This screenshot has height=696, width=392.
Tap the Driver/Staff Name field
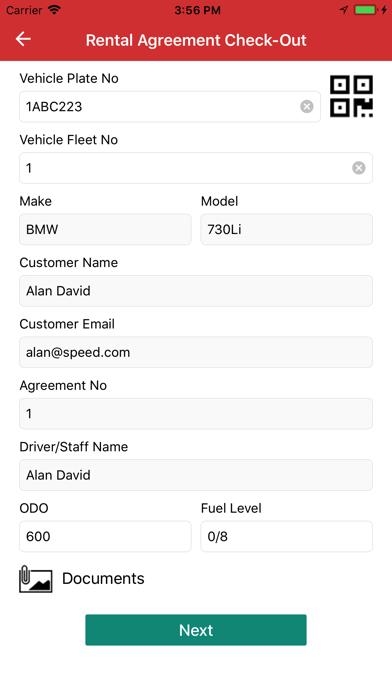pyautogui.click(x=196, y=475)
